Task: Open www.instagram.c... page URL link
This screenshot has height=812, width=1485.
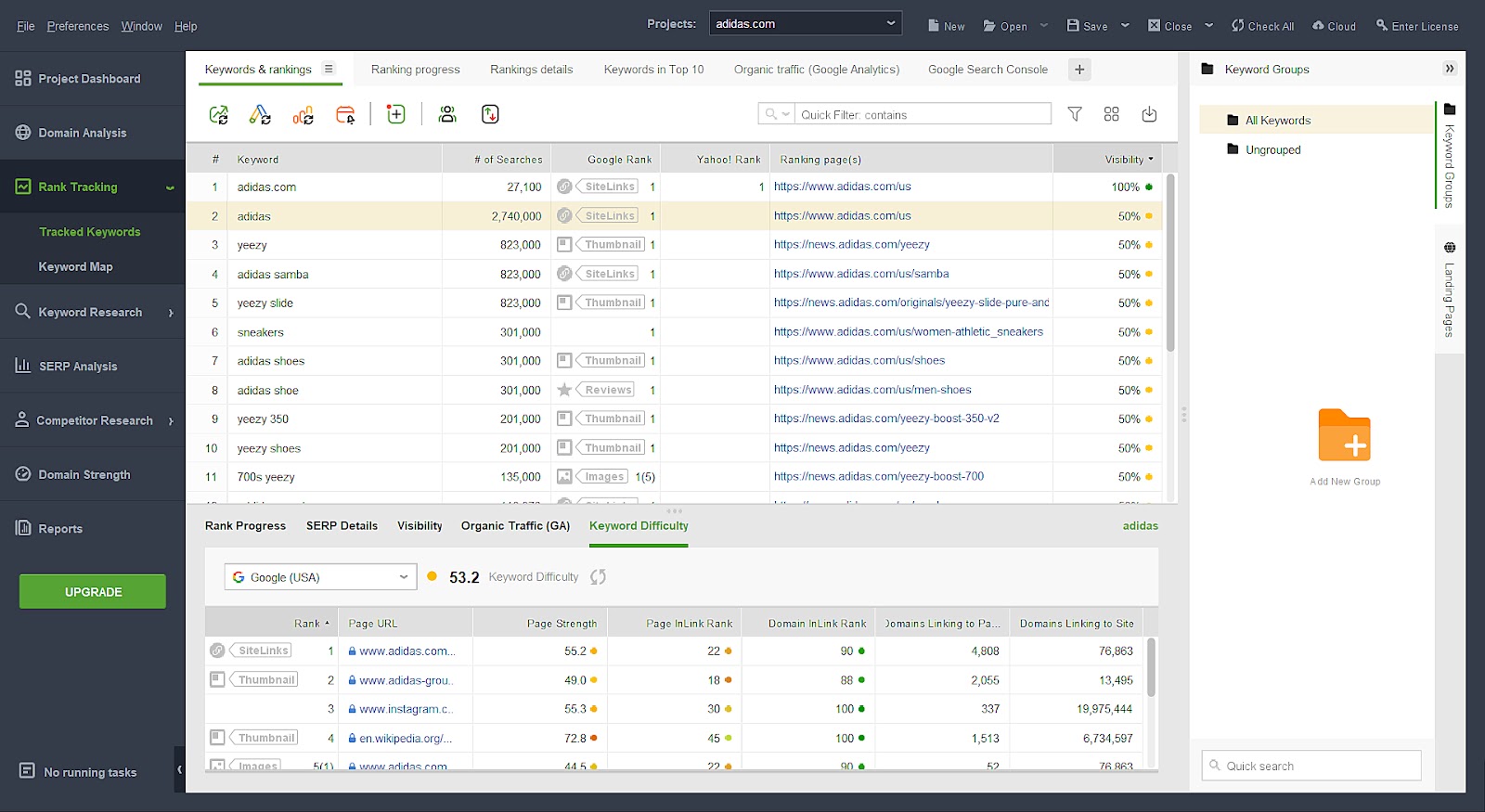Action: point(406,709)
